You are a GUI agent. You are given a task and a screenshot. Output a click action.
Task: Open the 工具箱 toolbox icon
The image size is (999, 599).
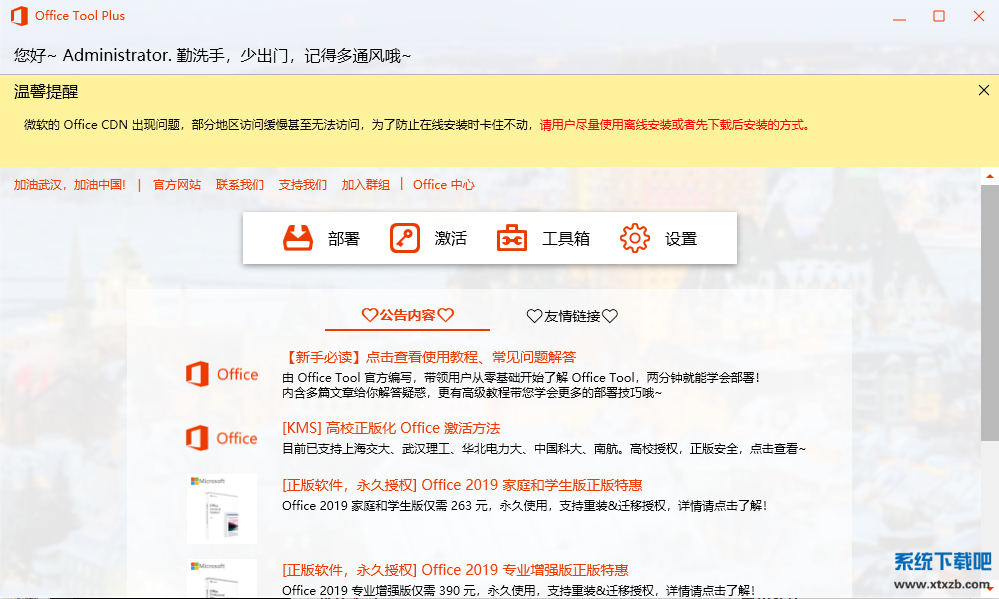click(512, 238)
